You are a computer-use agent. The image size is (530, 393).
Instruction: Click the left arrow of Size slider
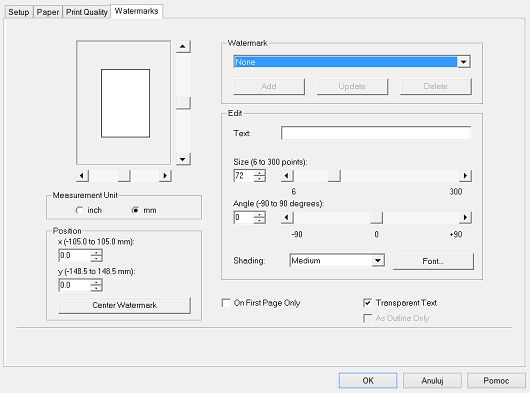[x=287, y=176]
